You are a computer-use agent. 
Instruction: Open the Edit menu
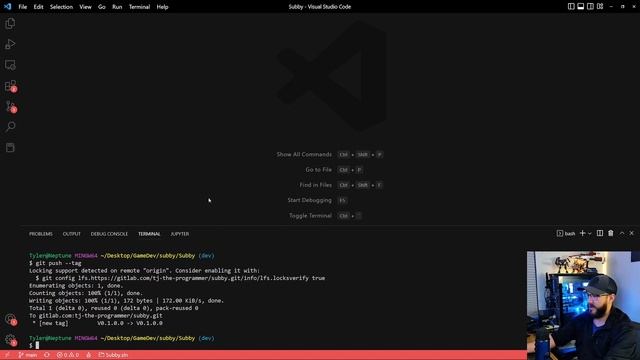tap(38, 7)
